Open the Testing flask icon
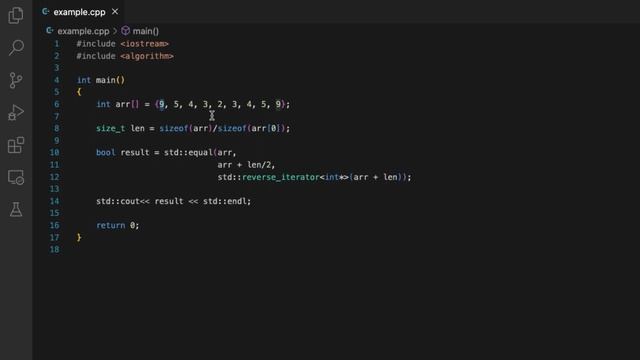 click(16, 209)
